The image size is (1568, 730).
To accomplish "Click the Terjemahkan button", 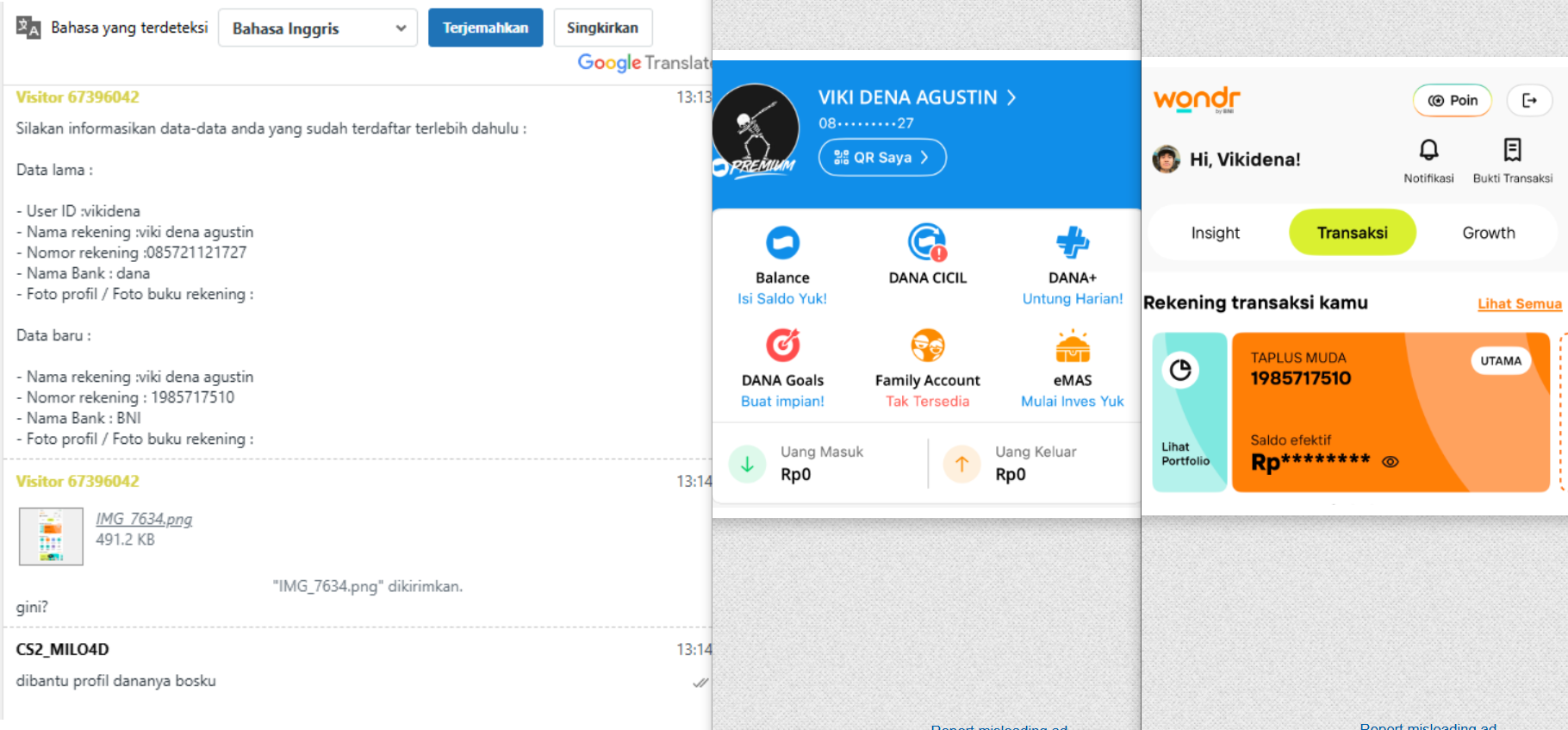I will coord(485,28).
